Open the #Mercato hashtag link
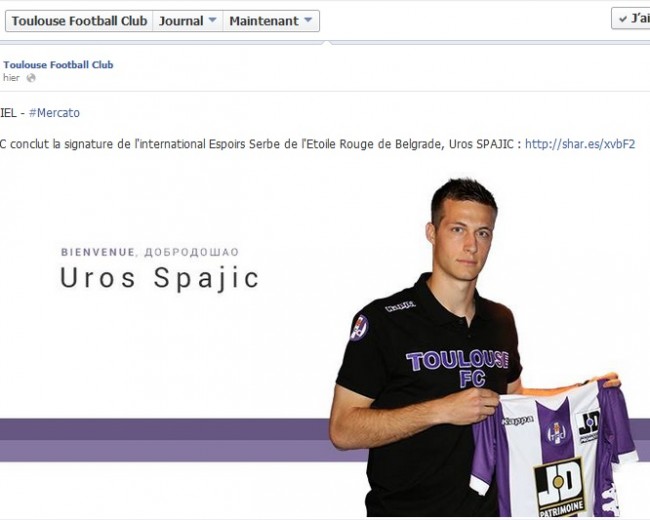The width and height of the screenshot is (650, 520). click(x=54, y=113)
